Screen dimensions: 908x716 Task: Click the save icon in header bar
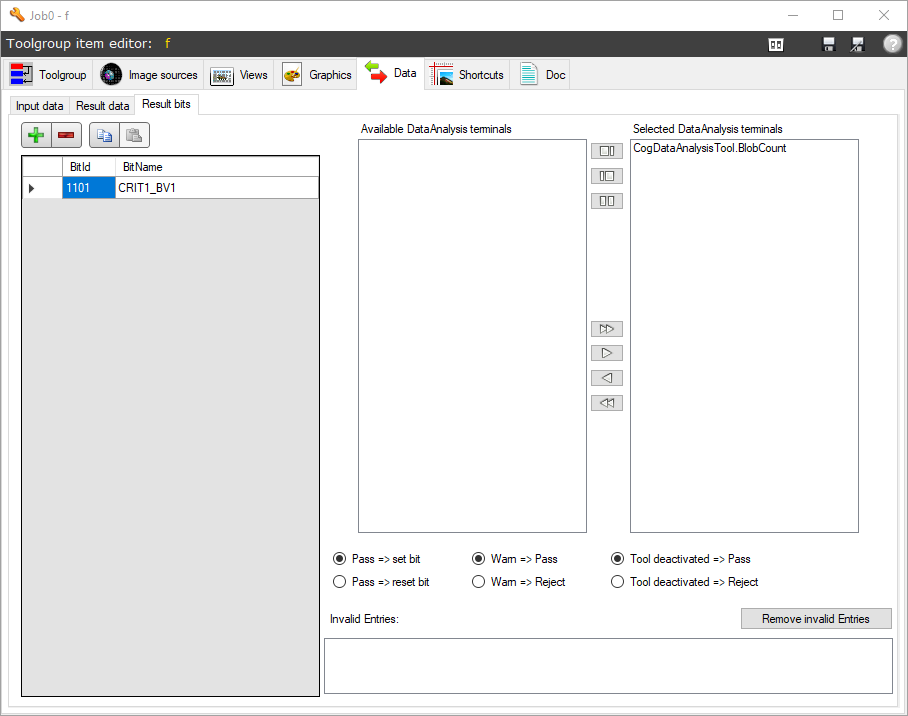click(829, 44)
